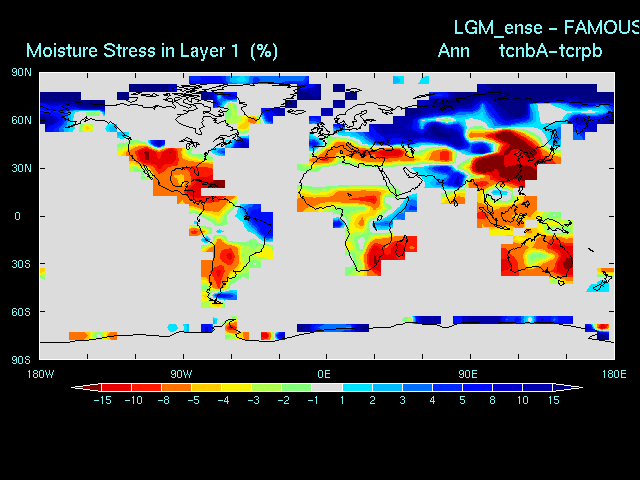Click the 'tcnbA-tcrpb' experiment label

(550, 50)
